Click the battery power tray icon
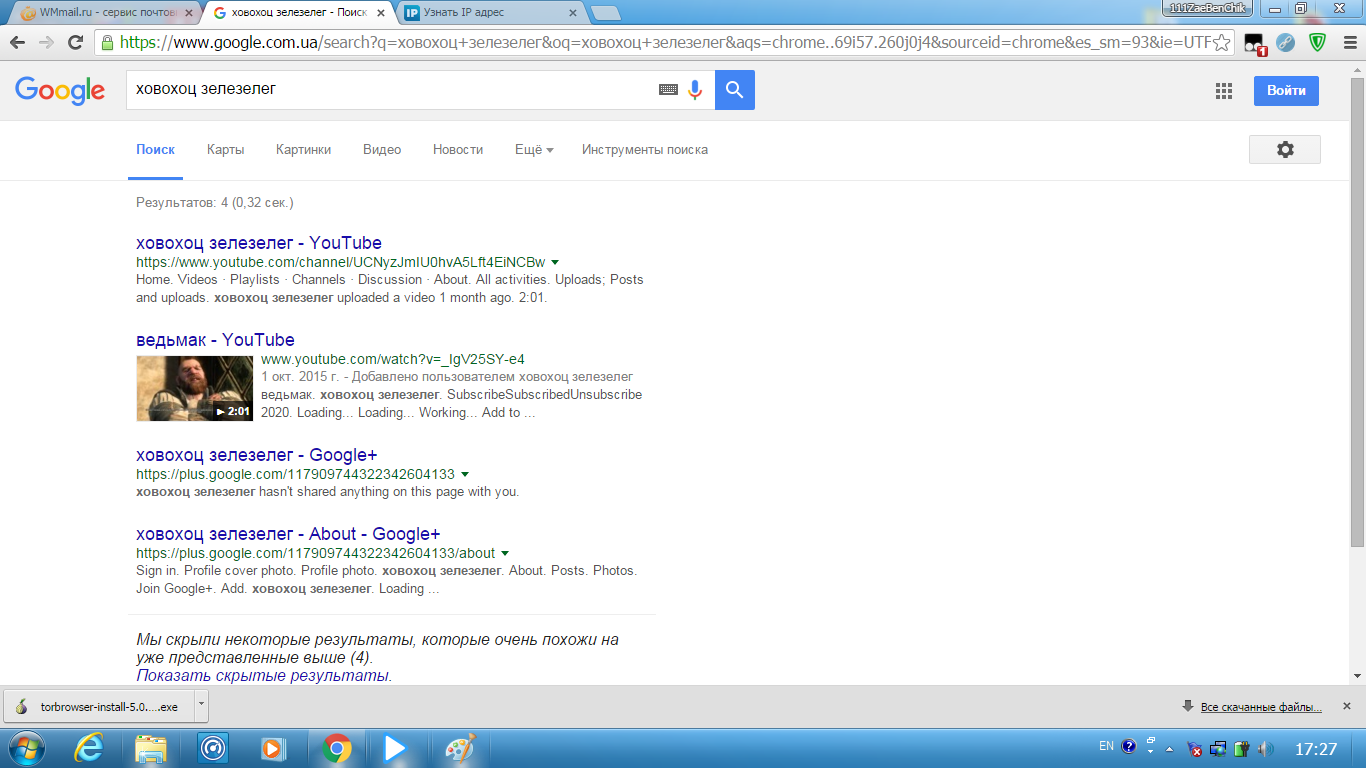 (x=1242, y=748)
